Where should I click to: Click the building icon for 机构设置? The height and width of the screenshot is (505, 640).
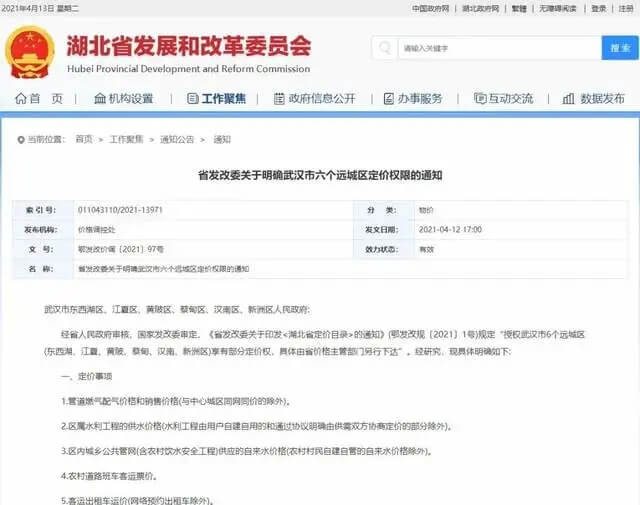pyautogui.click(x=100, y=99)
